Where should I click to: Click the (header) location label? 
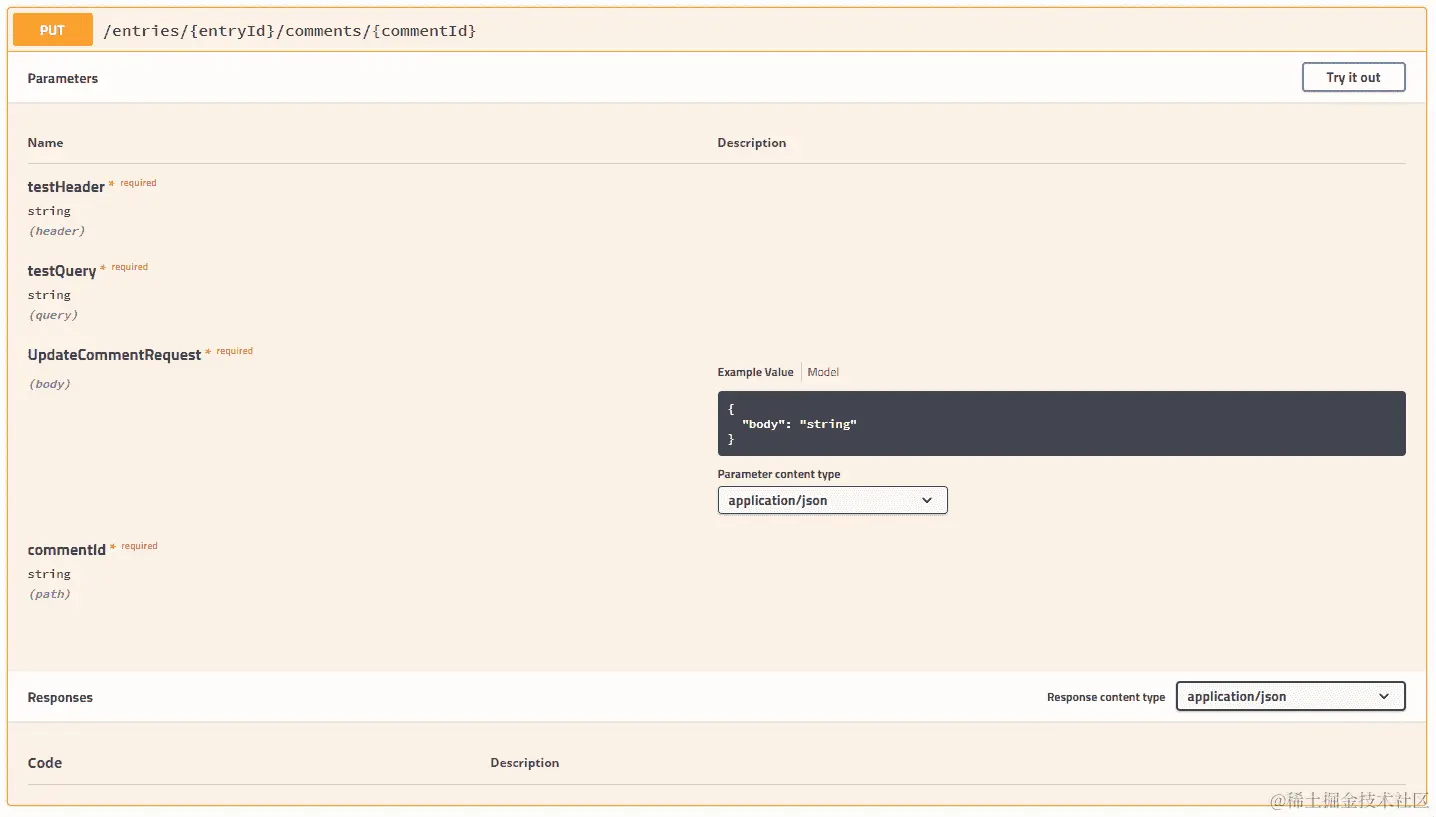coord(57,231)
